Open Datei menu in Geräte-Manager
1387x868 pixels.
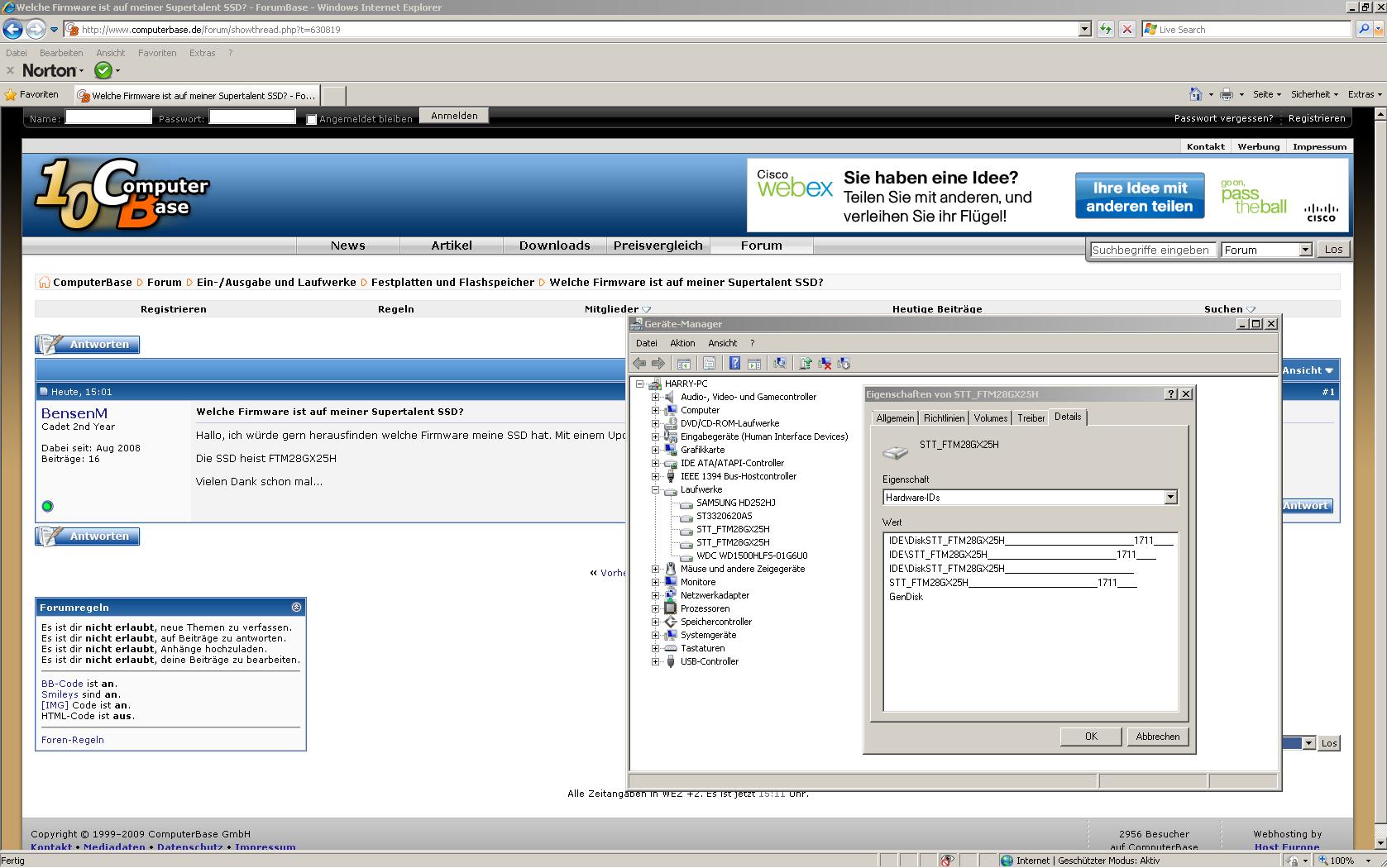[647, 343]
